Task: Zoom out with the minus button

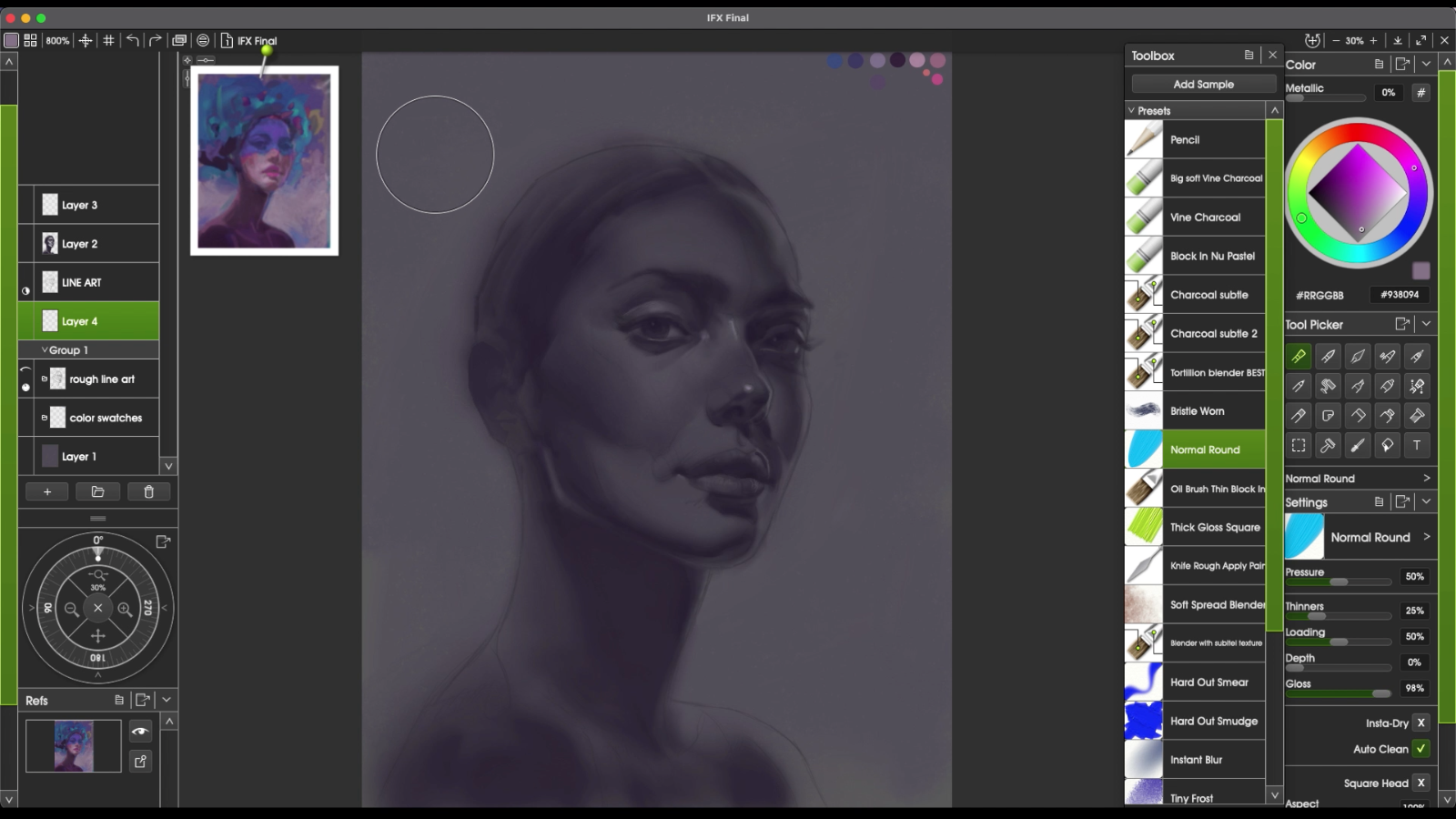Action: click(x=1336, y=40)
